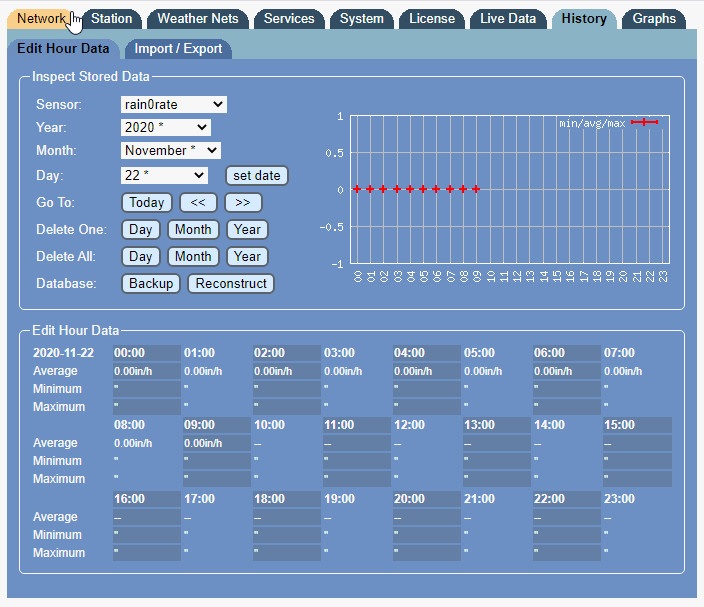Click the 2020-11-22 date label
Viewport: 704px width, 607px height.
coord(63,353)
